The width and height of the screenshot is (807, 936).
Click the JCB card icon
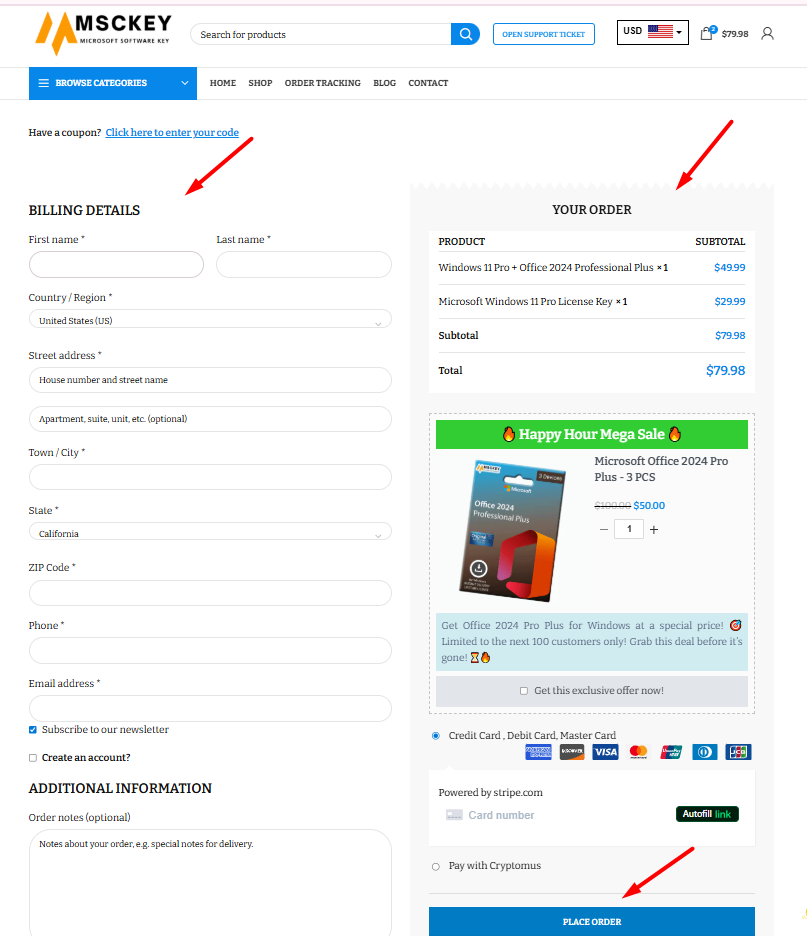[738, 752]
